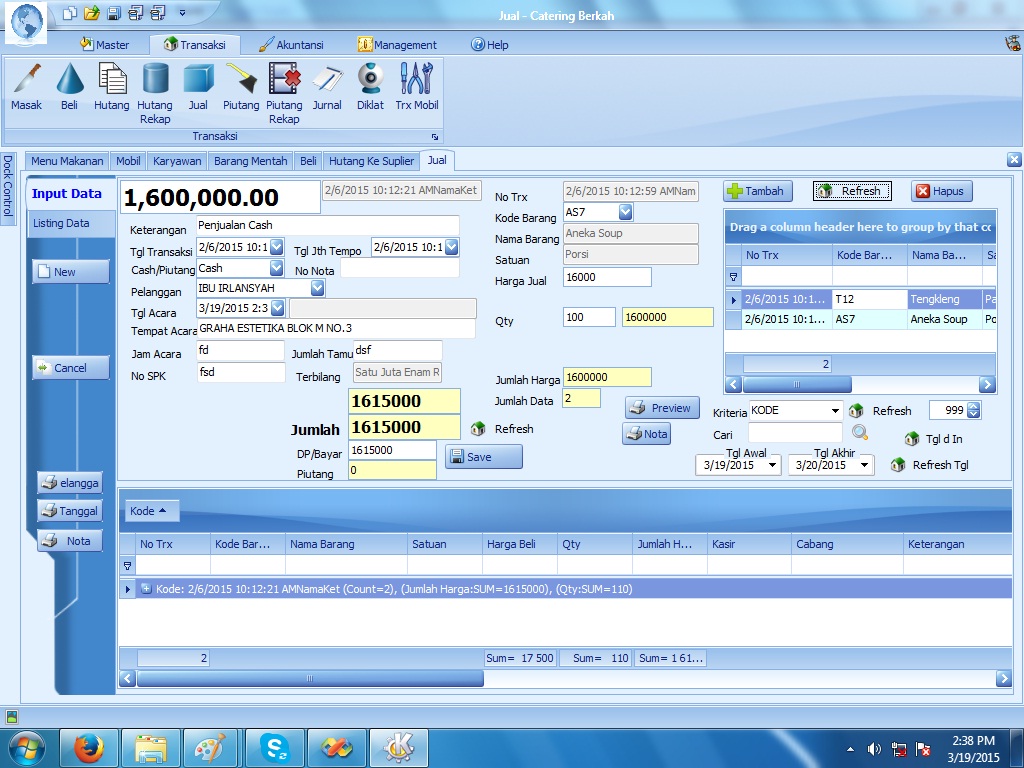Open the Cash/Piutang combo box
The image size is (1024, 768).
pos(277,268)
